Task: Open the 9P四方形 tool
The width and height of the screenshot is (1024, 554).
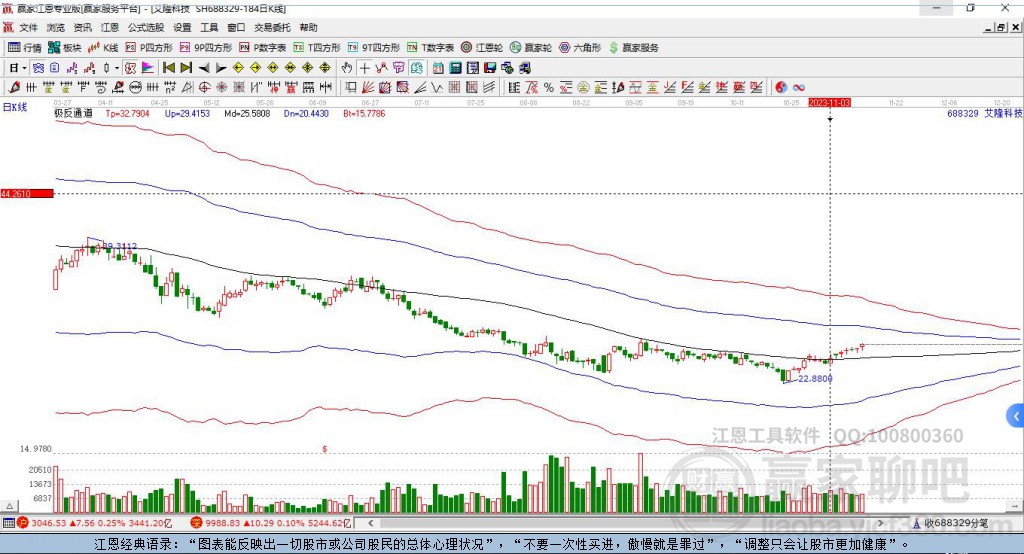Action: click(x=206, y=48)
